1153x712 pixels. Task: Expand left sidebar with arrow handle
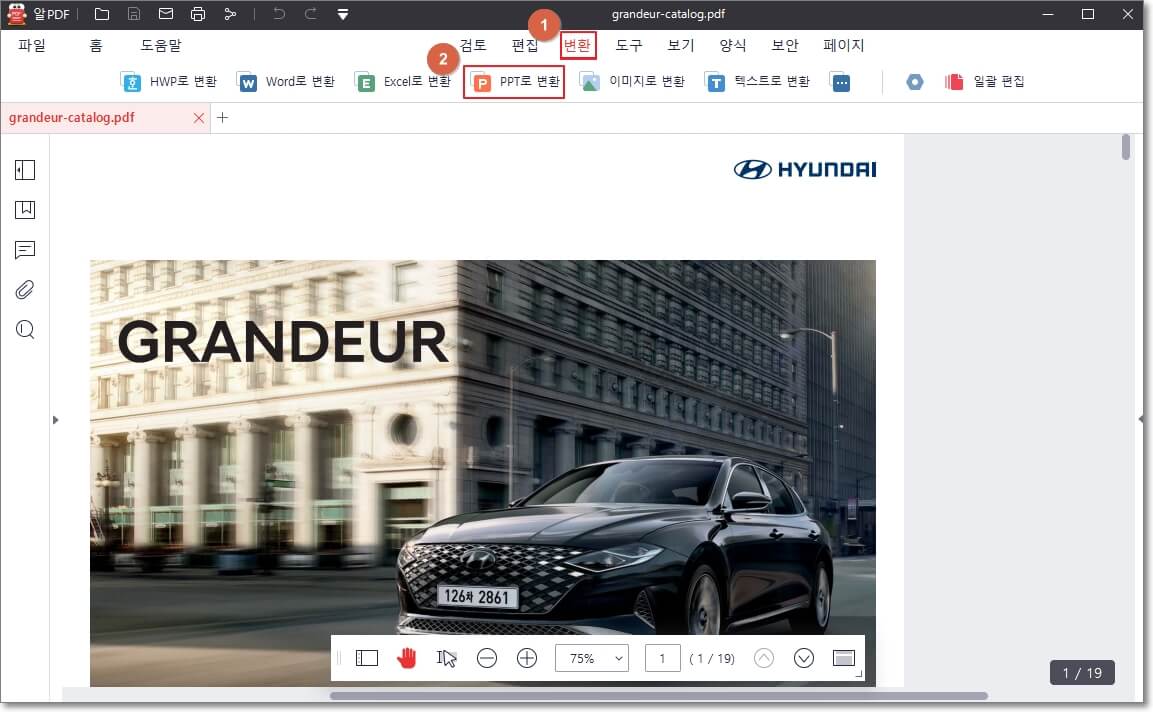(x=55, y=420)
